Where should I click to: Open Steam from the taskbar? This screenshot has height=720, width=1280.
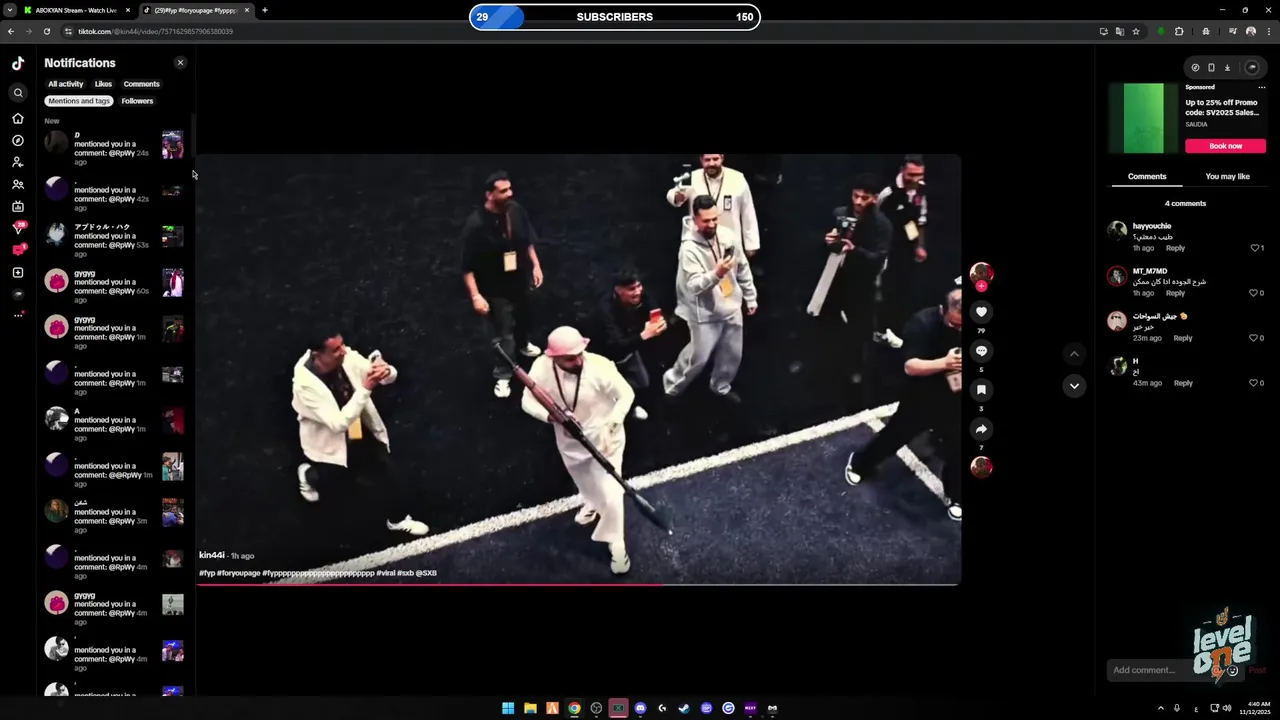coord(684,708)
